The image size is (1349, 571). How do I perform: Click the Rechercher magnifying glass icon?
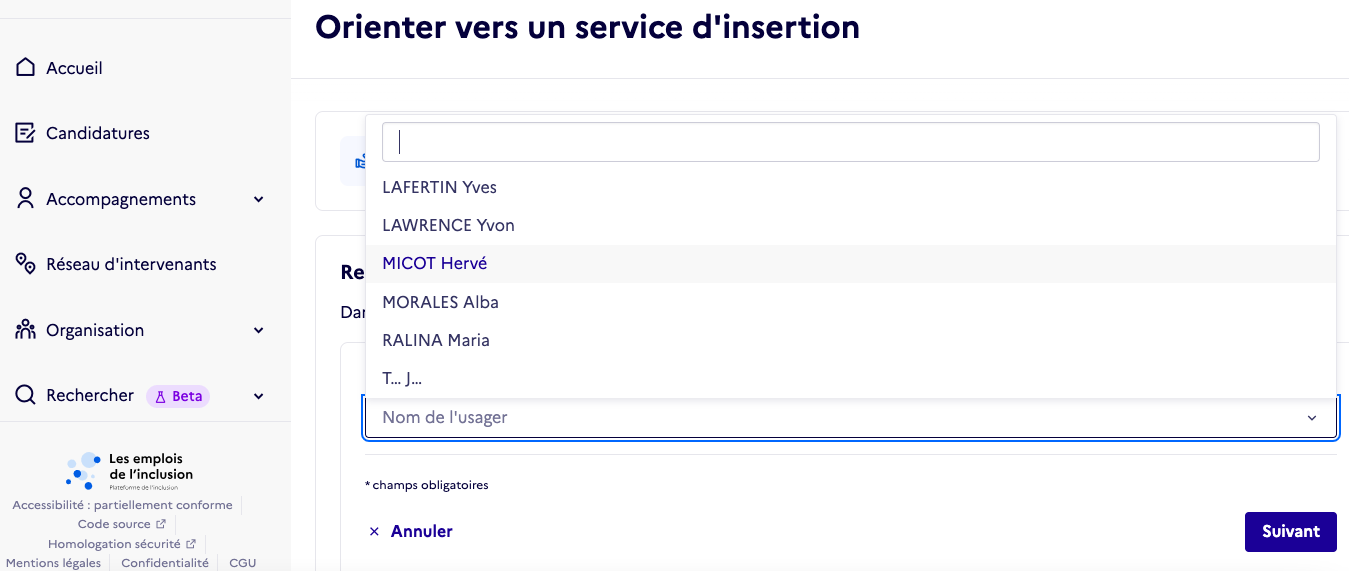click(x=26, y=395)
